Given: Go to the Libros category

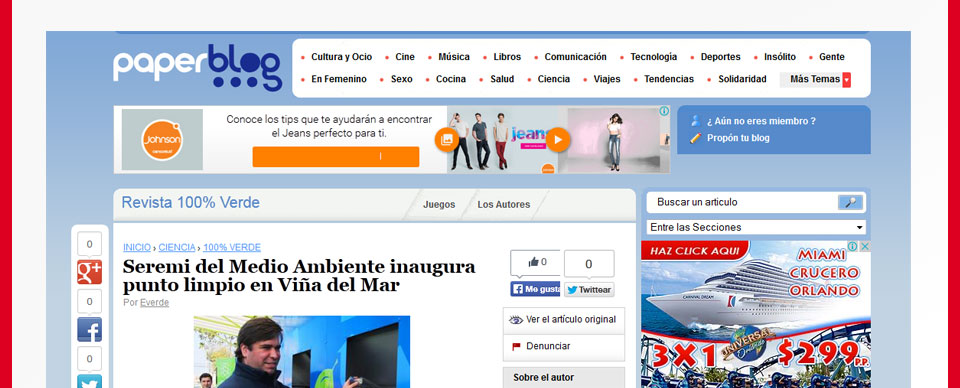Looking at the screenshot, I should [x=507, y=57].
